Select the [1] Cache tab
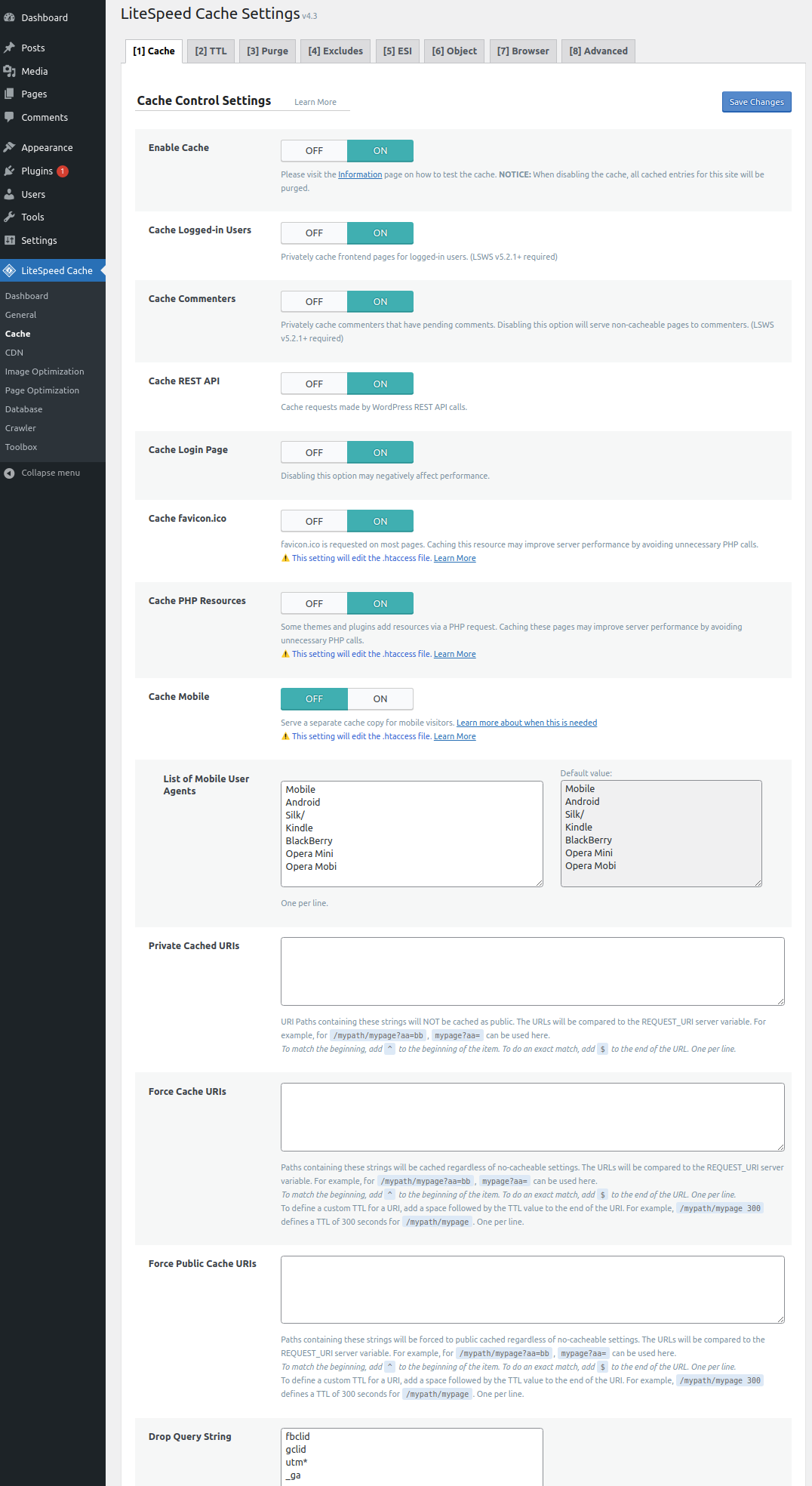 click(x=154, y=51)
